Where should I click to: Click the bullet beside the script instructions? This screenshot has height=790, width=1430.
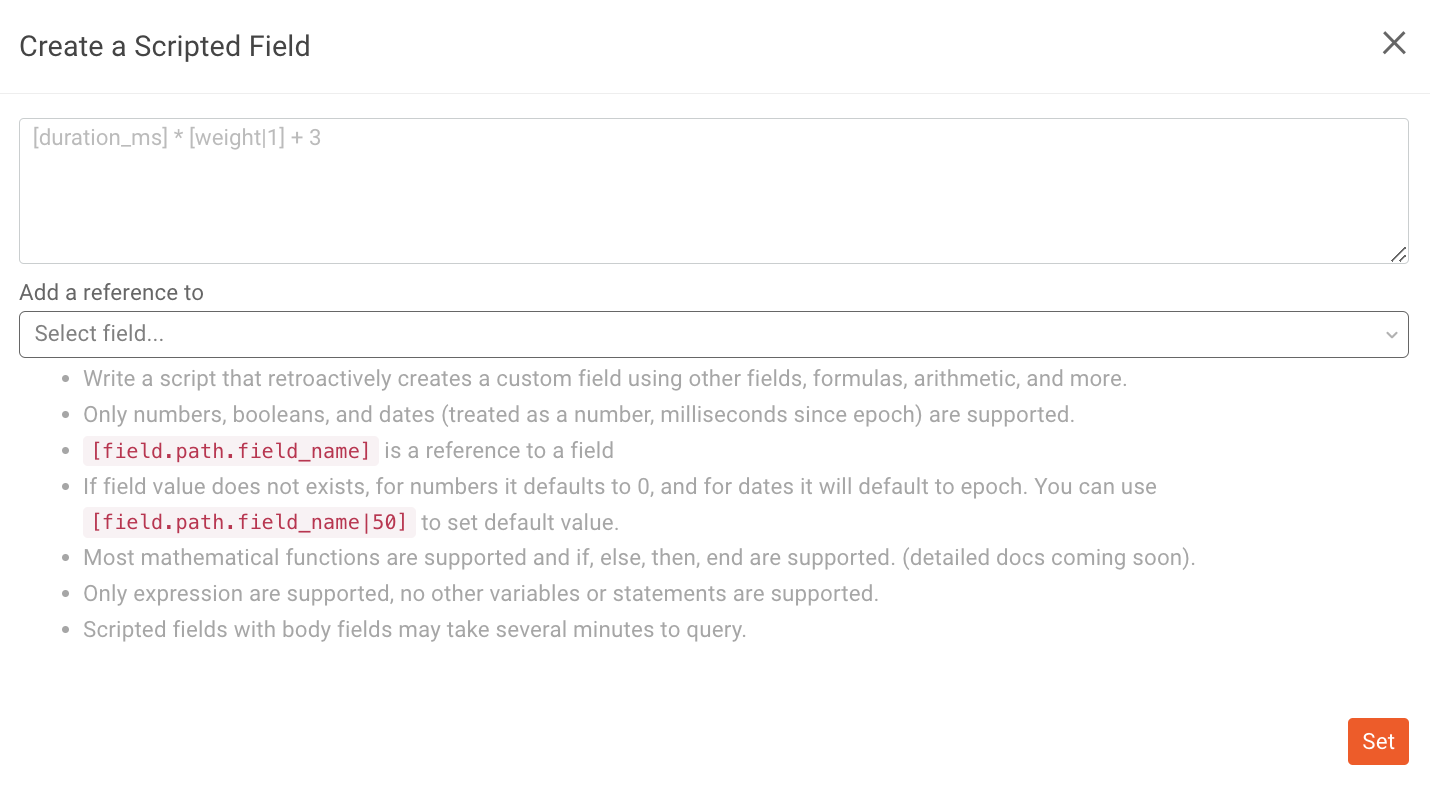[64, 378]
